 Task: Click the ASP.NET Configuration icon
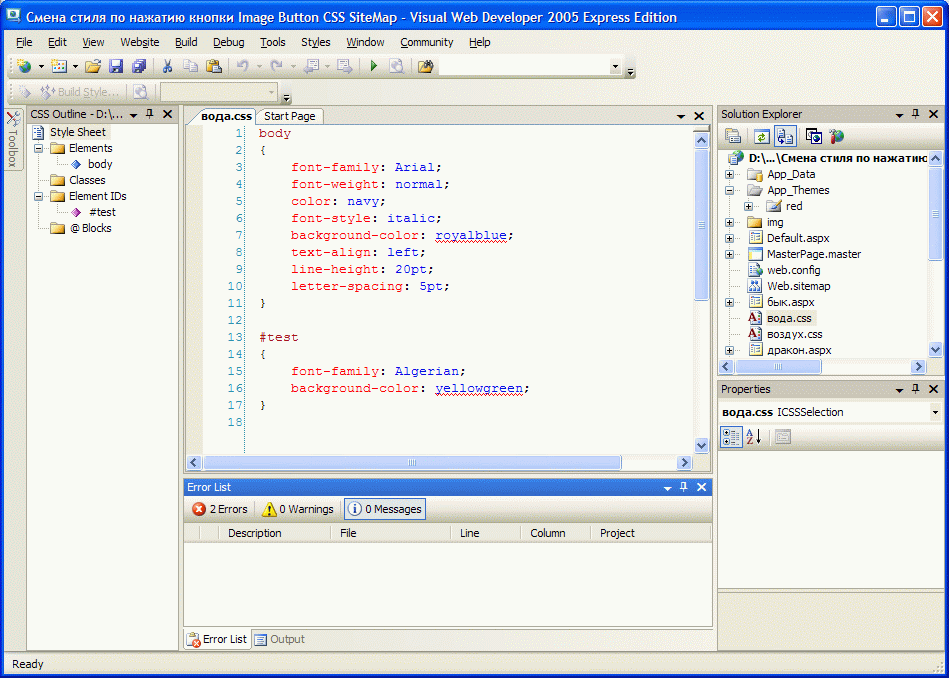836,136
